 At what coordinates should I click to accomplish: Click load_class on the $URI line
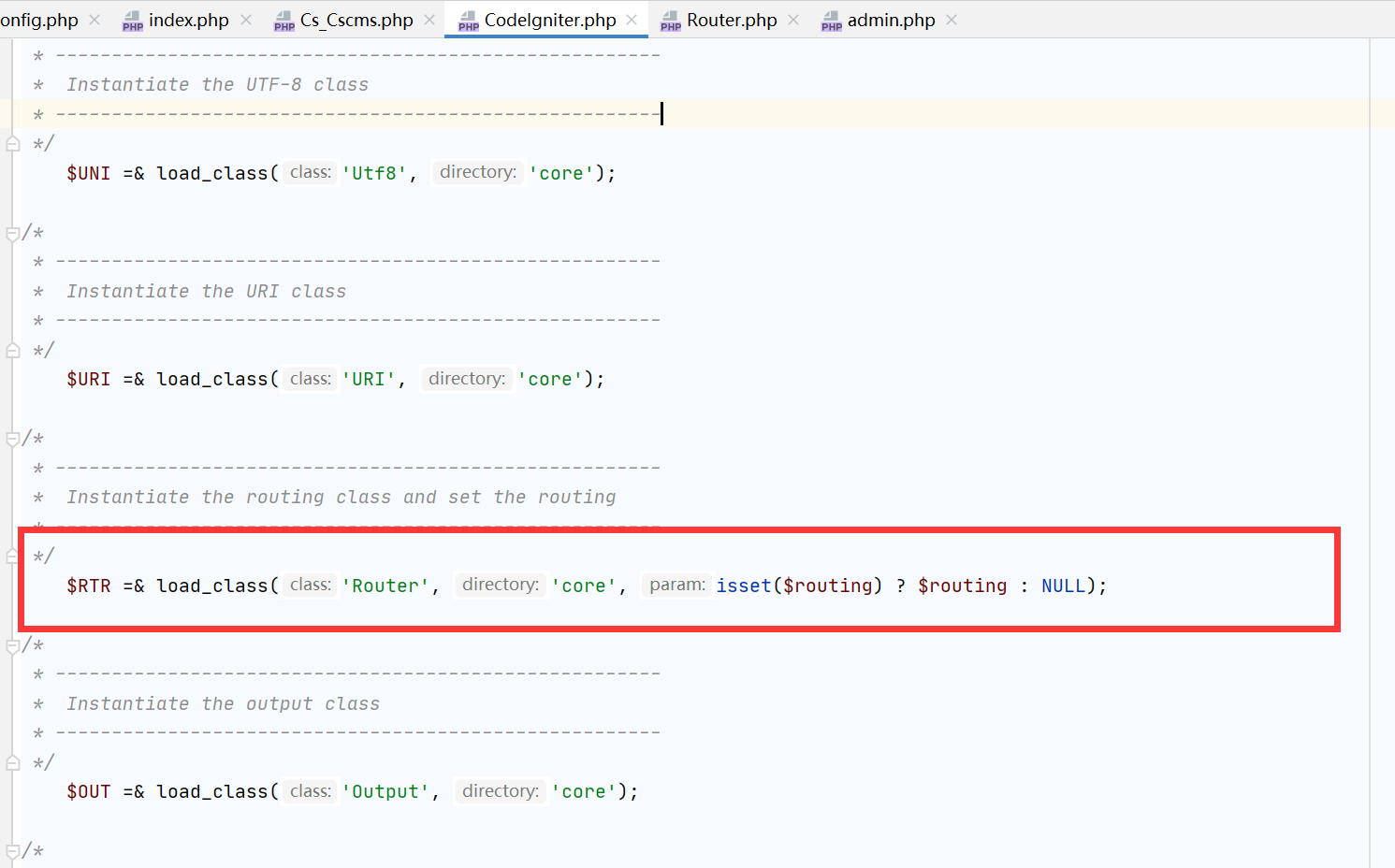tap(212, 379)
